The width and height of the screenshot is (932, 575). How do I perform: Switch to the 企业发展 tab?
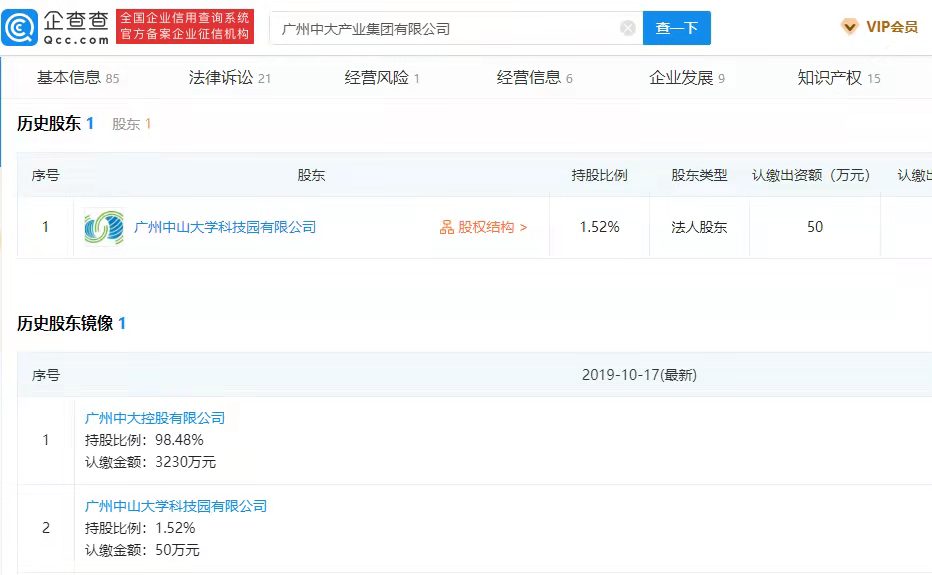click(687, 77)
